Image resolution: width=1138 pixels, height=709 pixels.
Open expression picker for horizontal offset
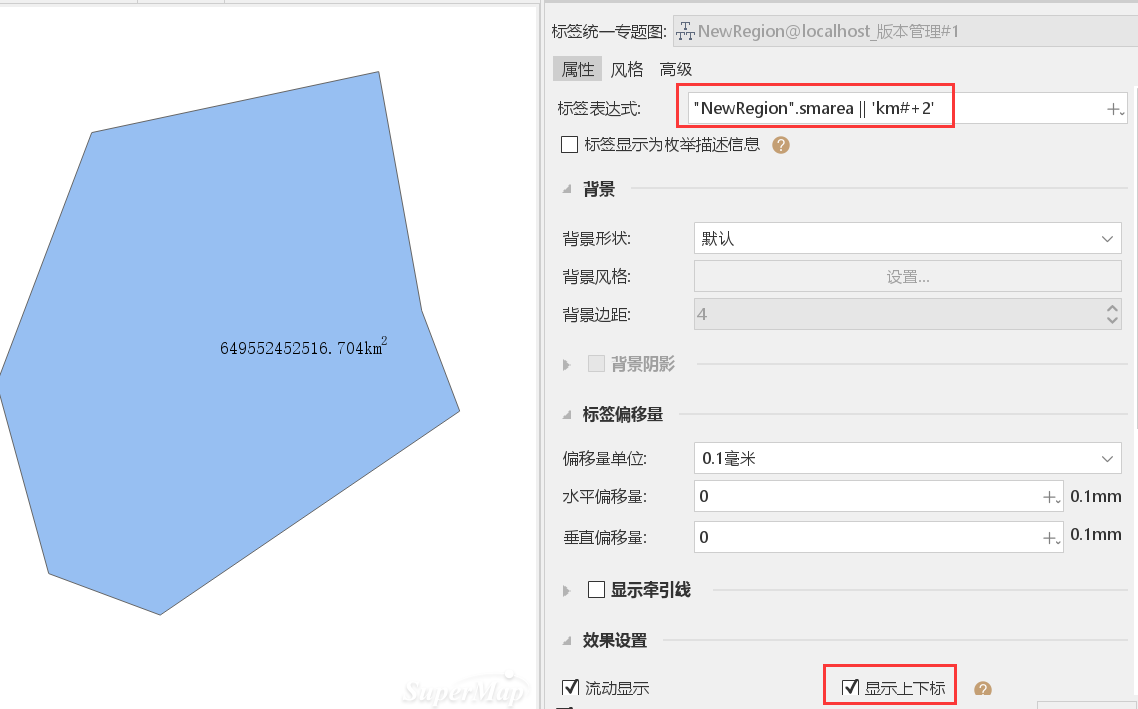1051,497
